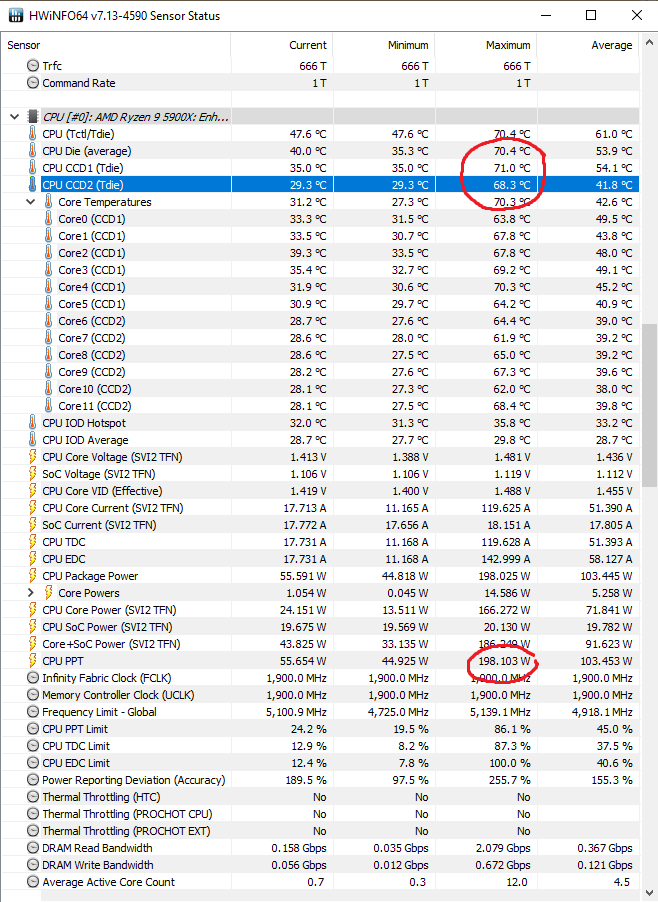The width and height of the screenshot is (658, 902).
Task: Click the Trfc clock icon
Action: tap(33, 66)
